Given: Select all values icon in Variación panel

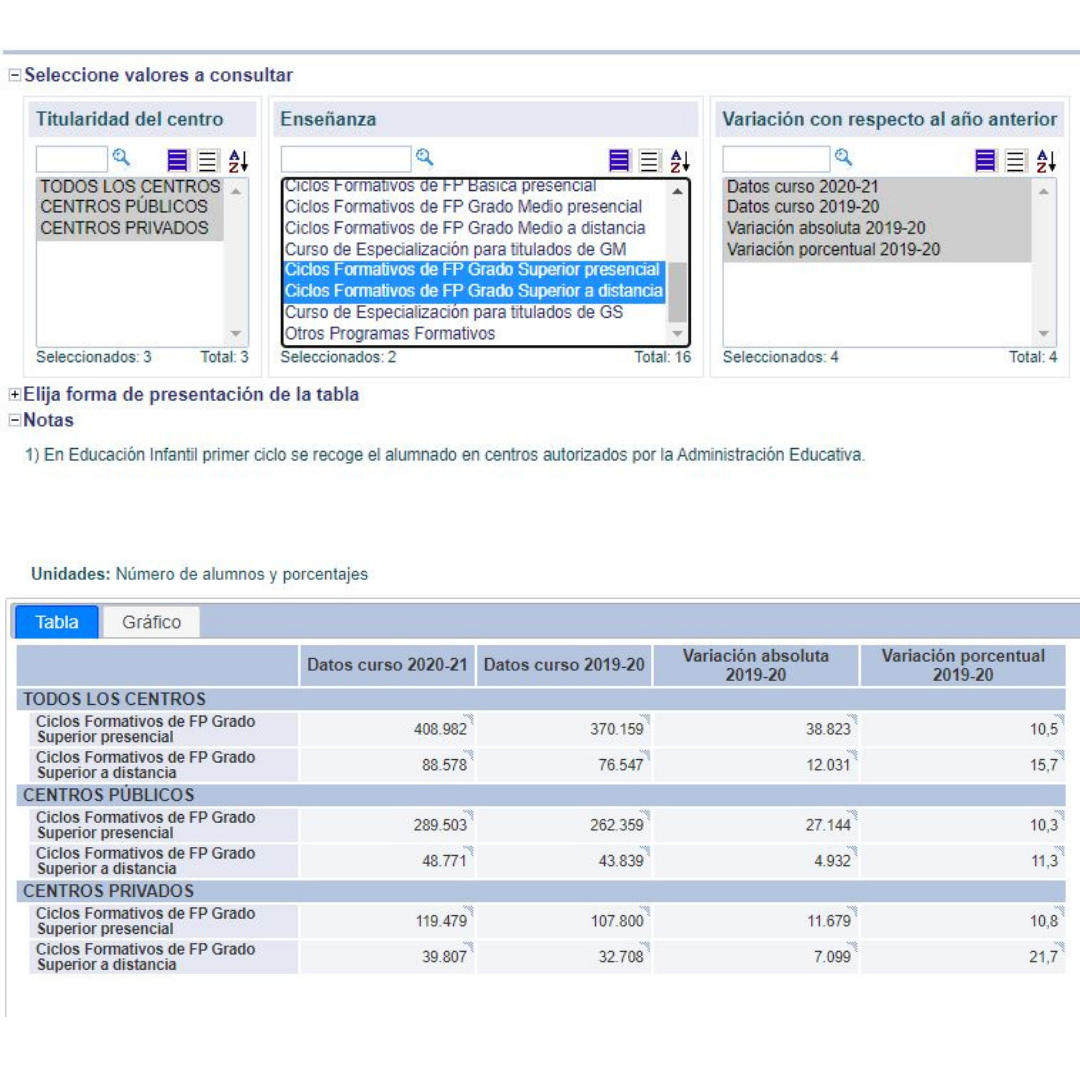Looking at the screenshot, I should click(x=985, y=160).
